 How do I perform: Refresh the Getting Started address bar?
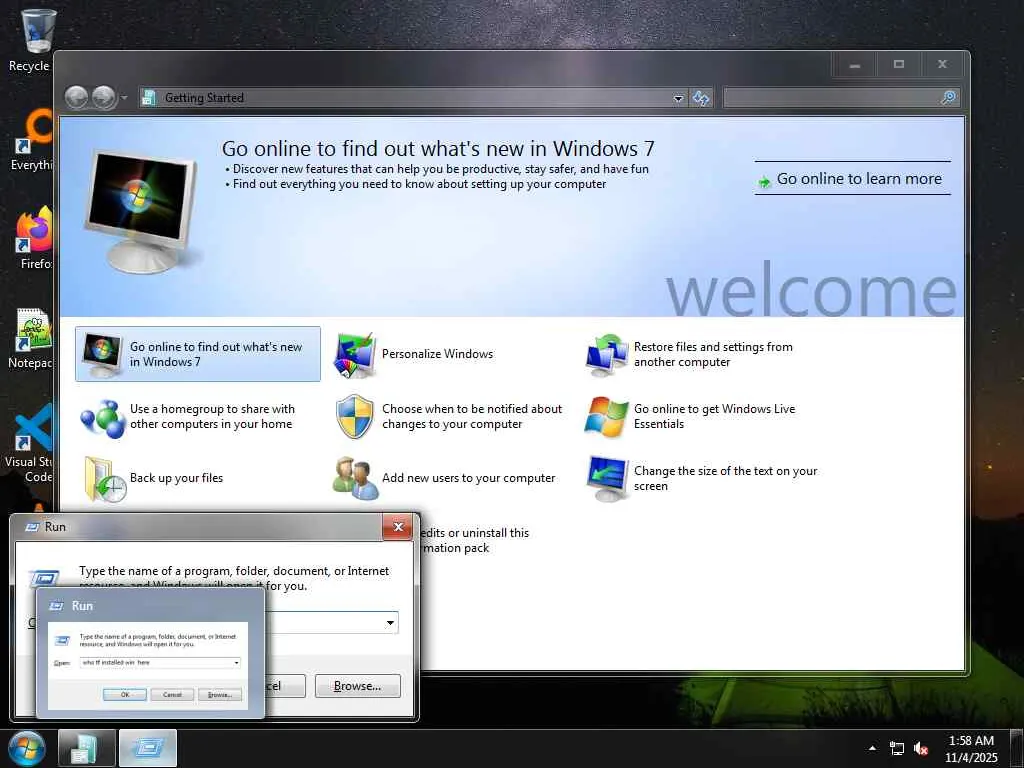click(x=701, y=98)
